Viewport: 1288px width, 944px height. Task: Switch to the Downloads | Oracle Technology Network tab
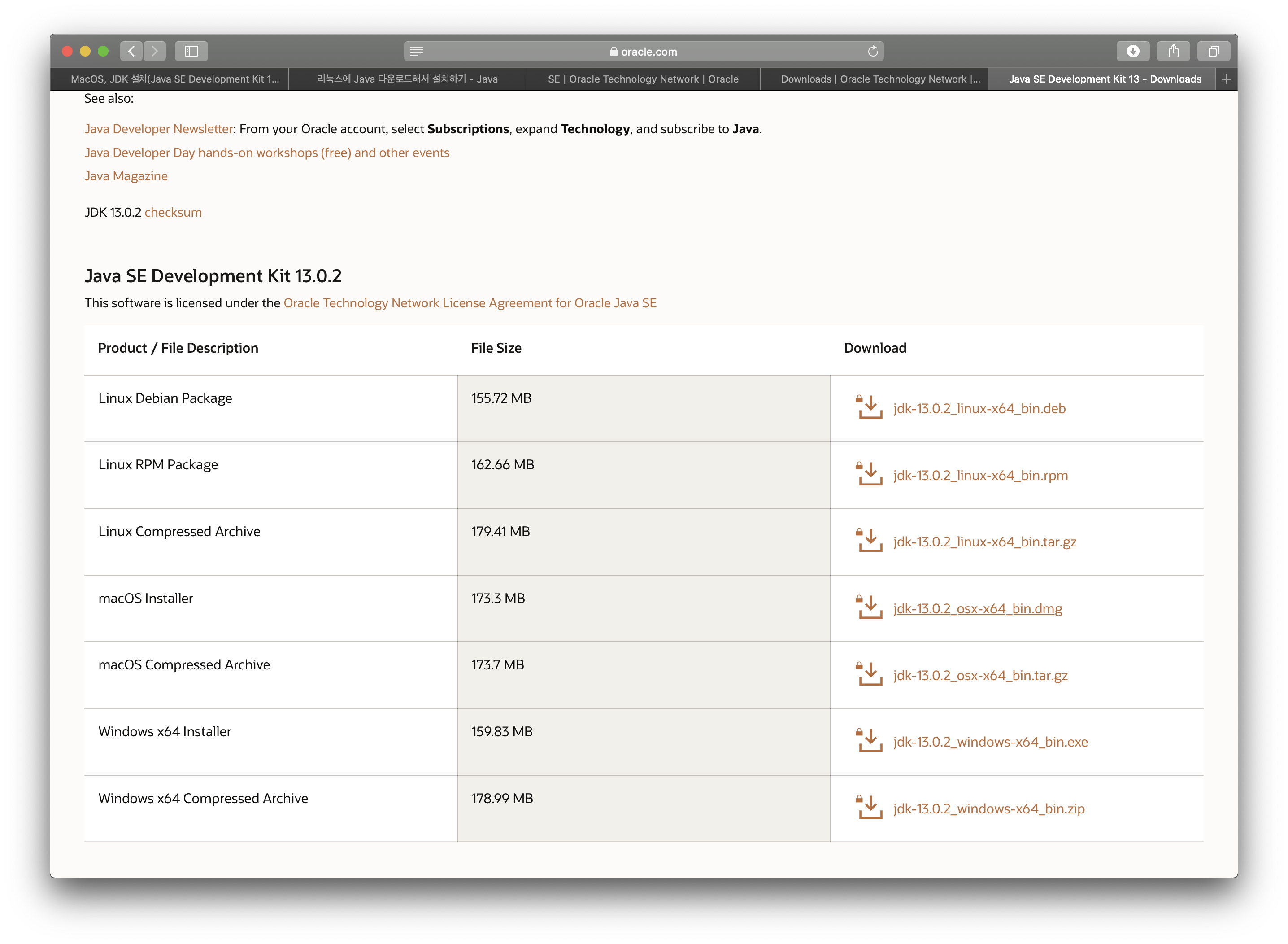tap(880, 79)
